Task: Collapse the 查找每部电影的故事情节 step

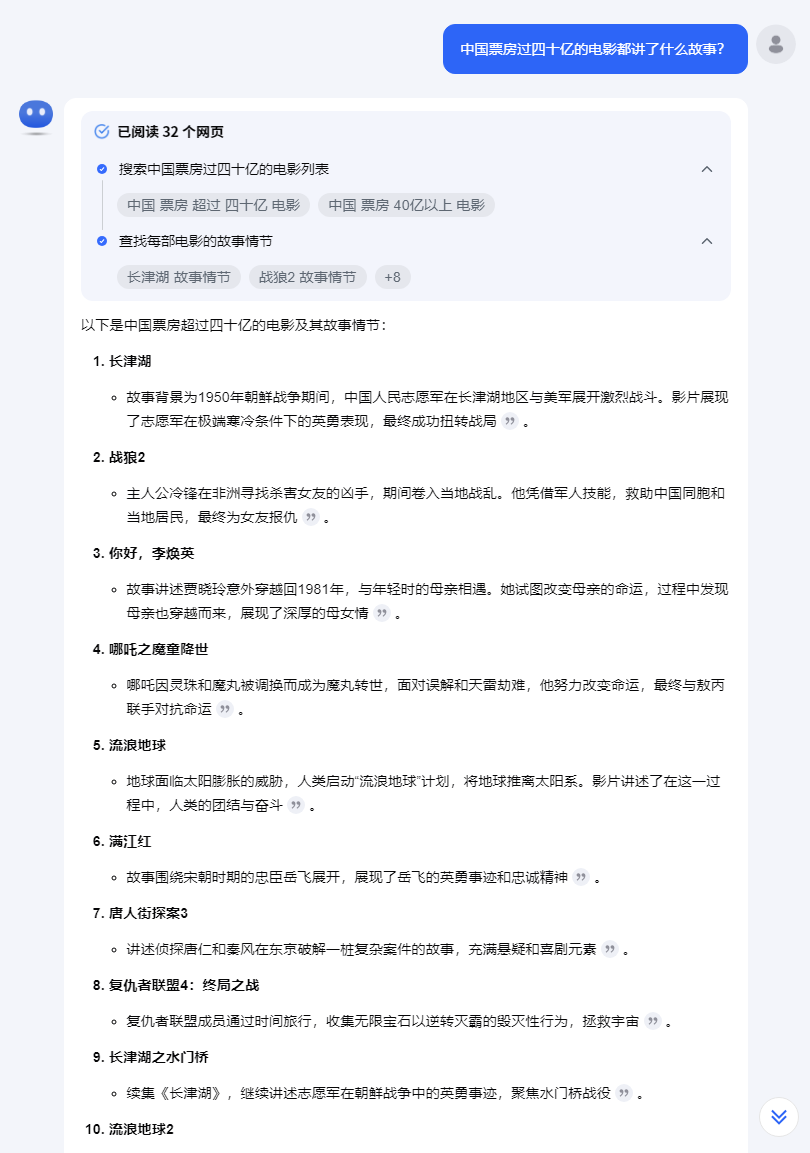Action: [707, 241]
